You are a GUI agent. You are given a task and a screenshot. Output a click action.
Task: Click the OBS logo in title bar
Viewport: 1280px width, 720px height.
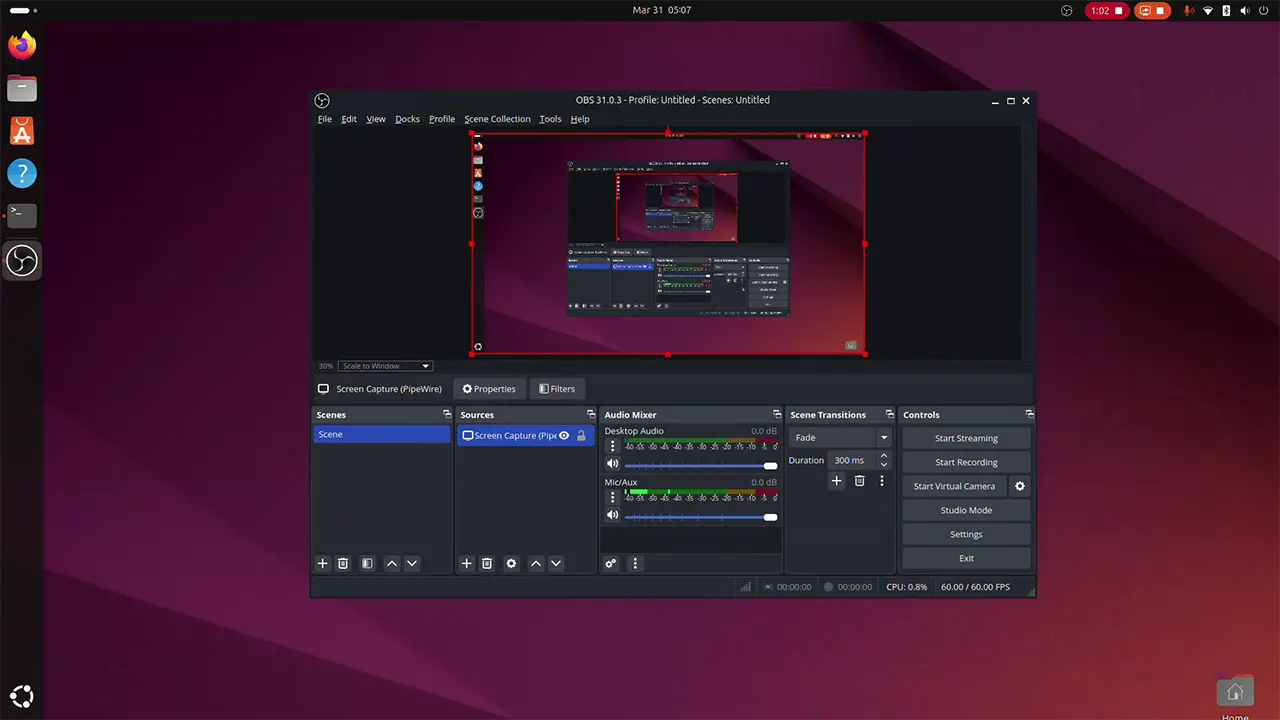tap(322, 100)
